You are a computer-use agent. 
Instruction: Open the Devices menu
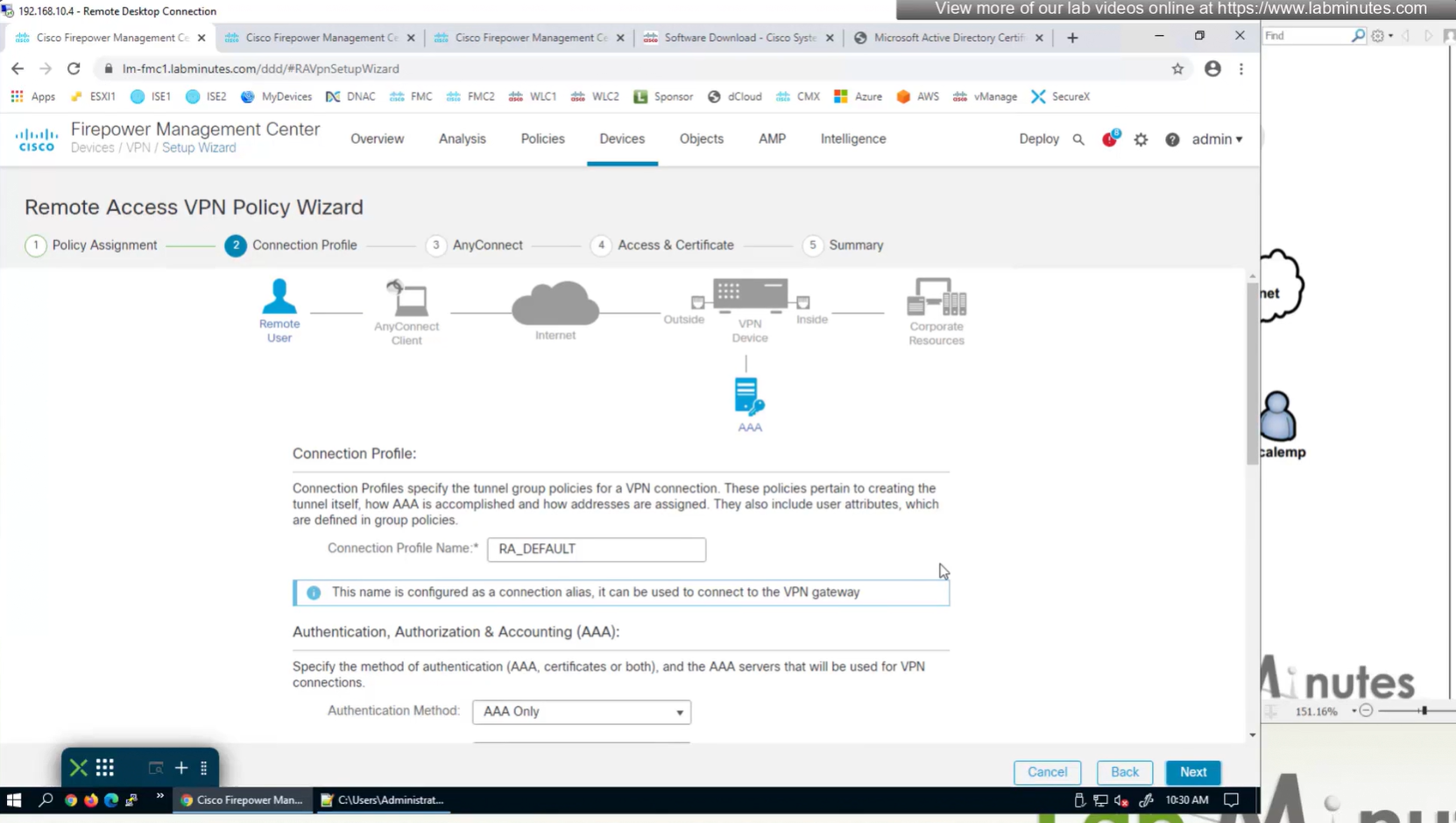pyautogui.click(x=622, y=138)
